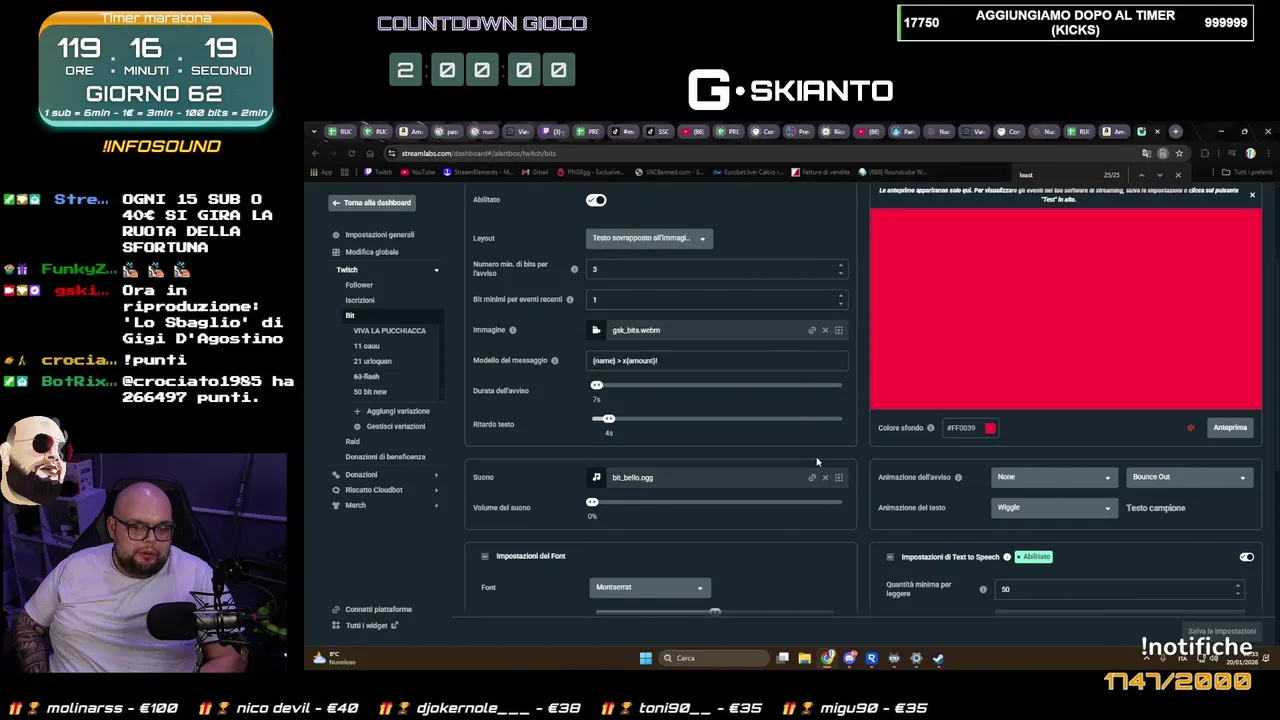Show info for Numero min. di bits
Screen dimensions: 1280x720
pyautogui.click(x=574, y=269)
